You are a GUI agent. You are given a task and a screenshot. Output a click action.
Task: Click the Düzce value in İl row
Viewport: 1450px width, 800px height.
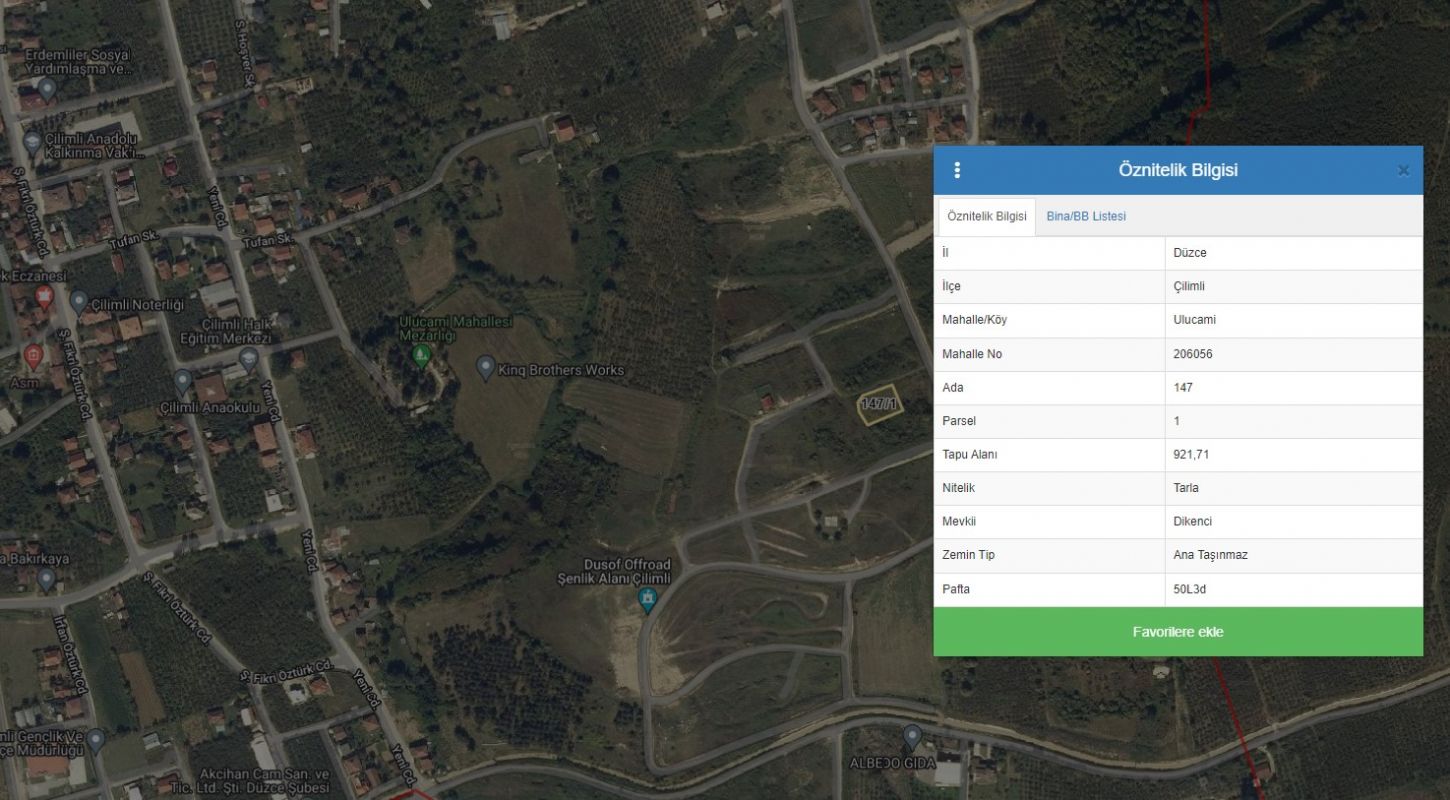click(x=1190, y=253)
